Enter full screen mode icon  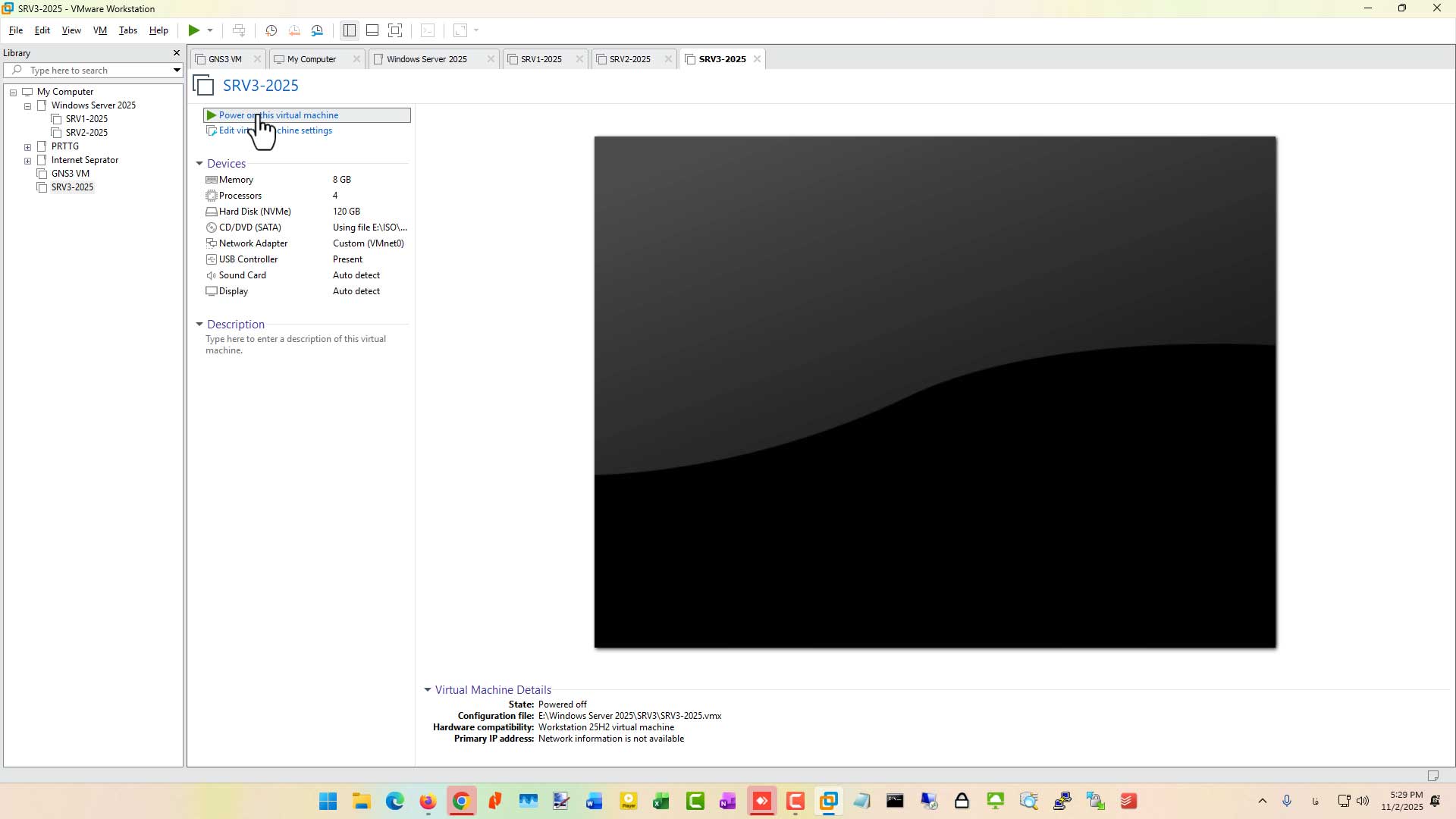395,30
